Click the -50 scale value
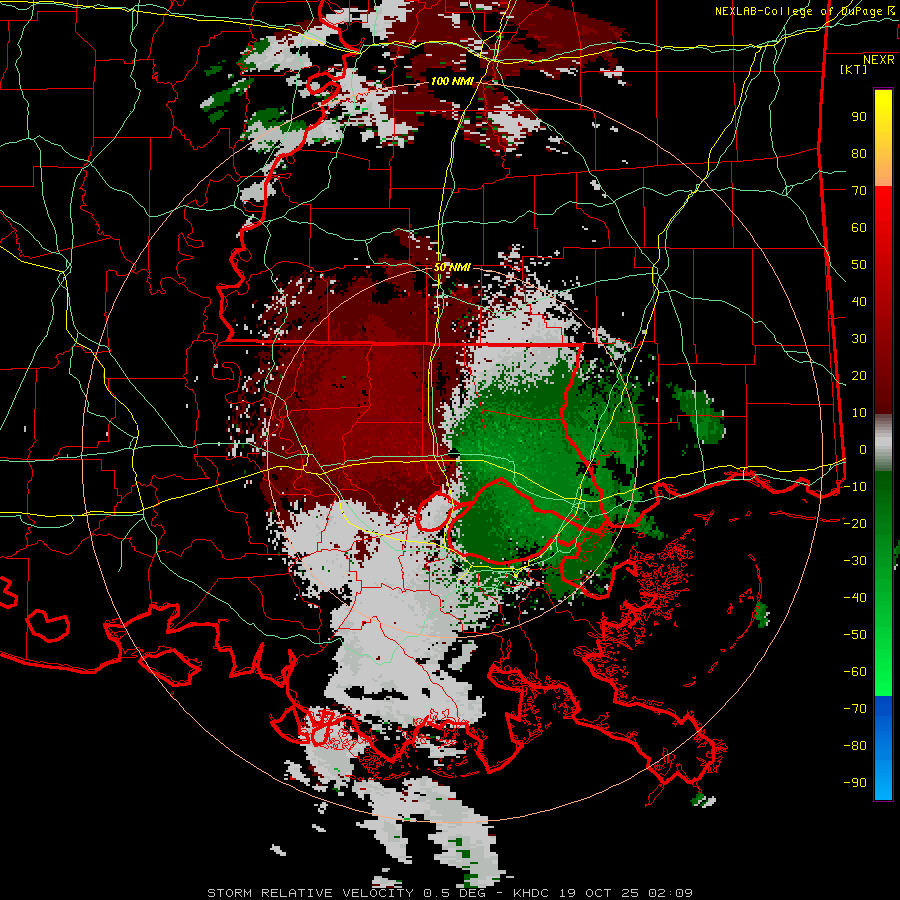The image size is (900, 900). click(x=855, y=634)
